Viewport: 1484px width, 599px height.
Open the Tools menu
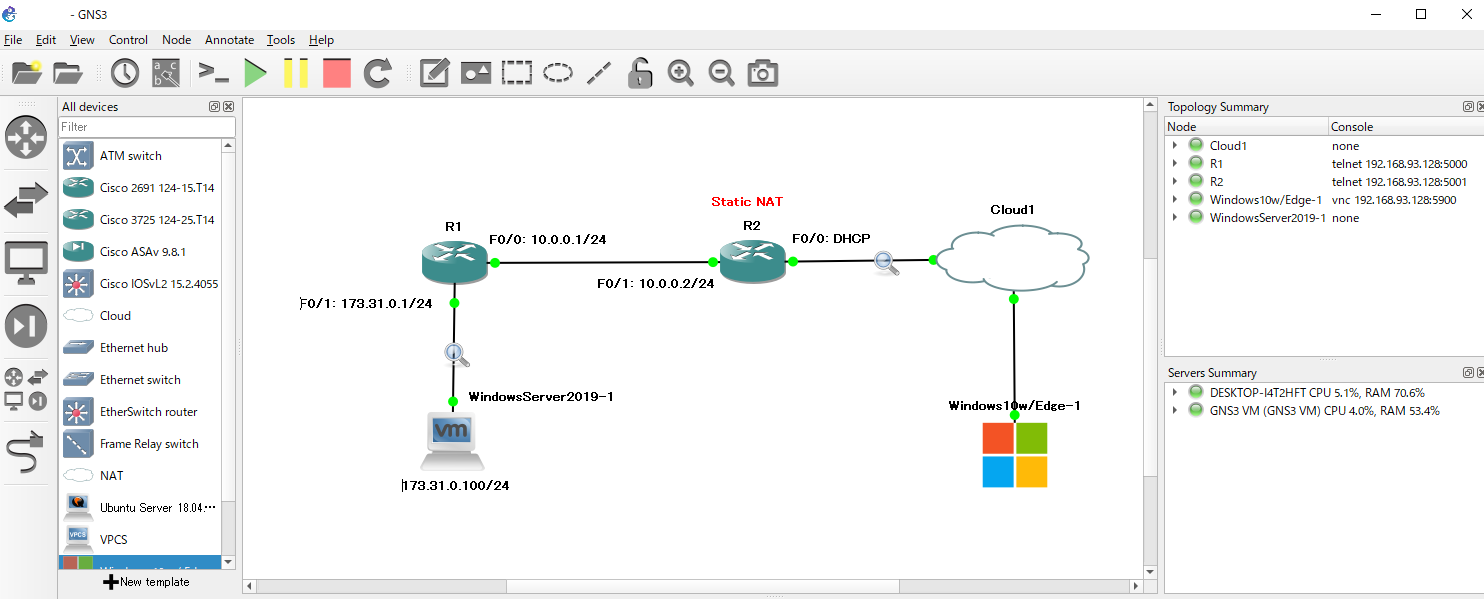coord(281,40)
